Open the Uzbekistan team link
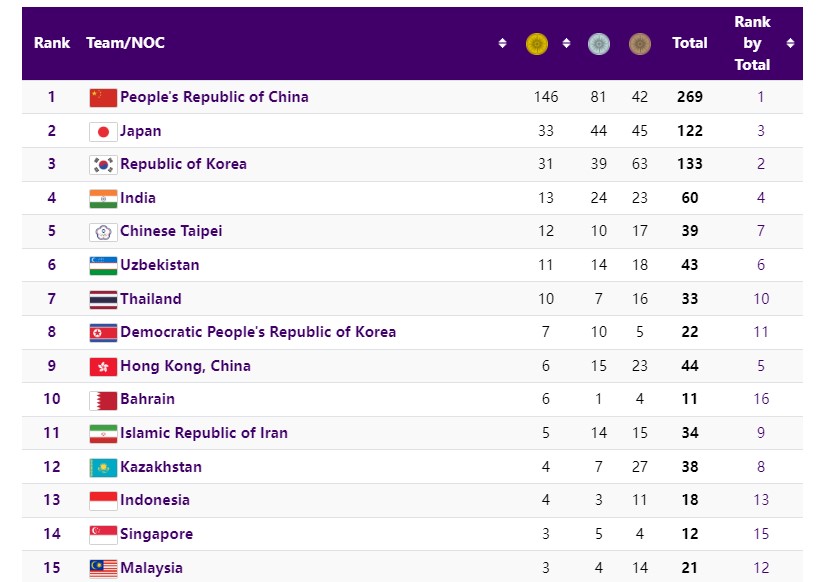The image size is (818, 582). [160, 265]
